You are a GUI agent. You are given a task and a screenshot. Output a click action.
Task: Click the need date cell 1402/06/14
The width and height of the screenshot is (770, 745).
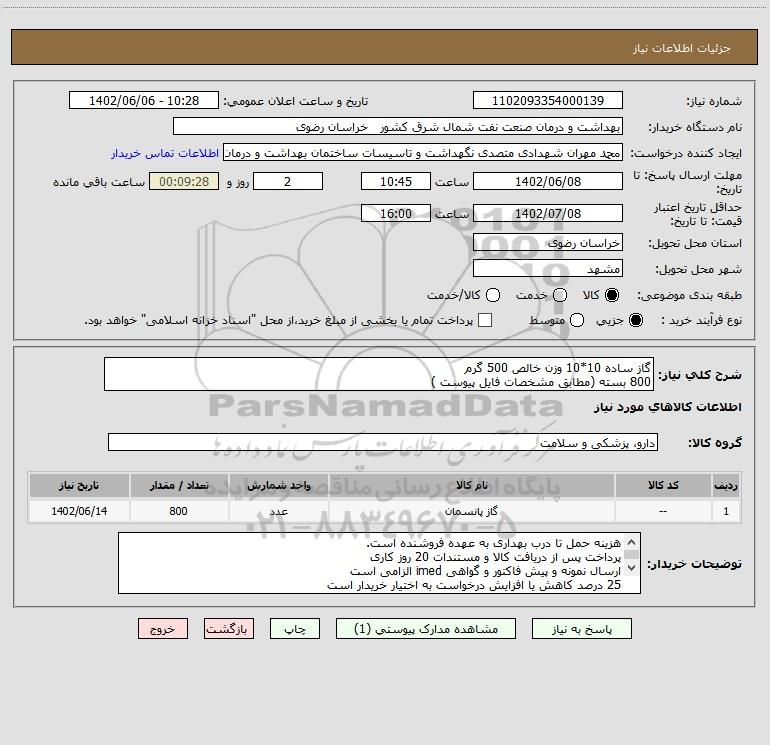coord(79,511)
